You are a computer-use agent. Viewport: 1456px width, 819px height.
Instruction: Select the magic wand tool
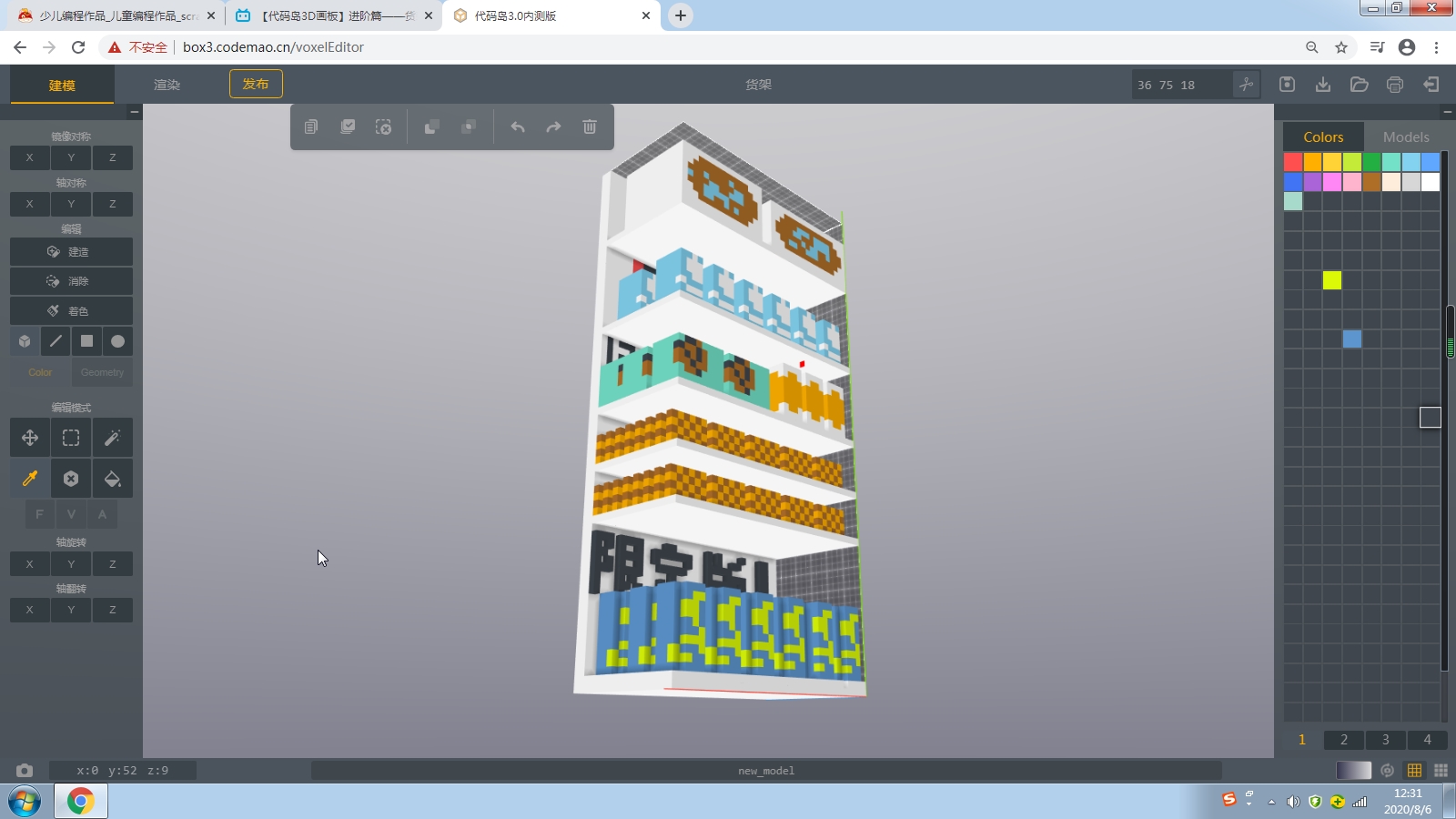click(112, 438)
